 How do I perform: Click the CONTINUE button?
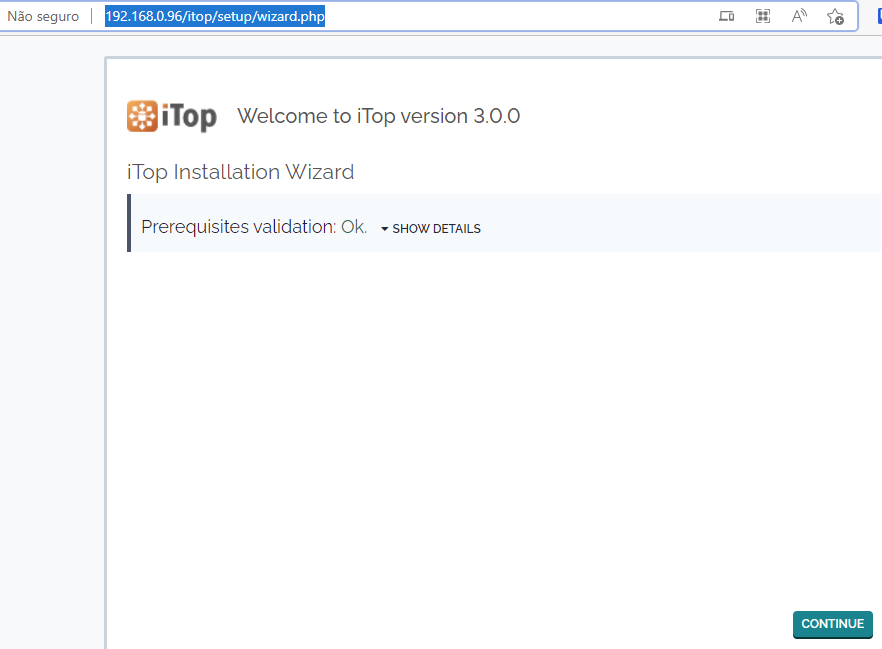point(832,624)
